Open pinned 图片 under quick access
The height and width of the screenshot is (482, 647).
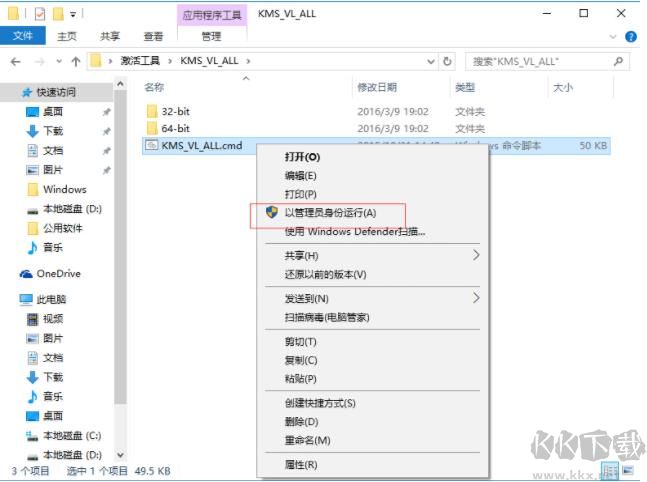point(53,170)
